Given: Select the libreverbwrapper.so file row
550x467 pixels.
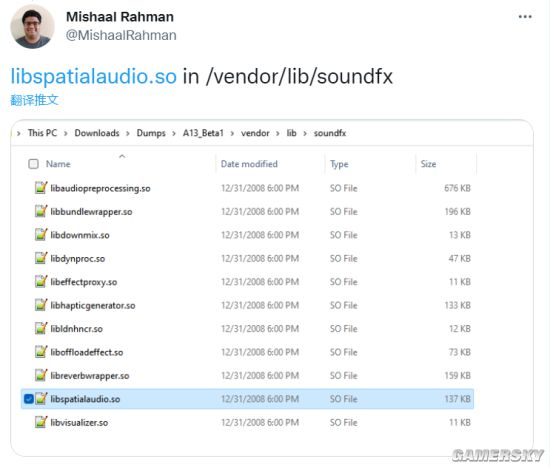Looking at the screenshot, I should click(247, 375).
